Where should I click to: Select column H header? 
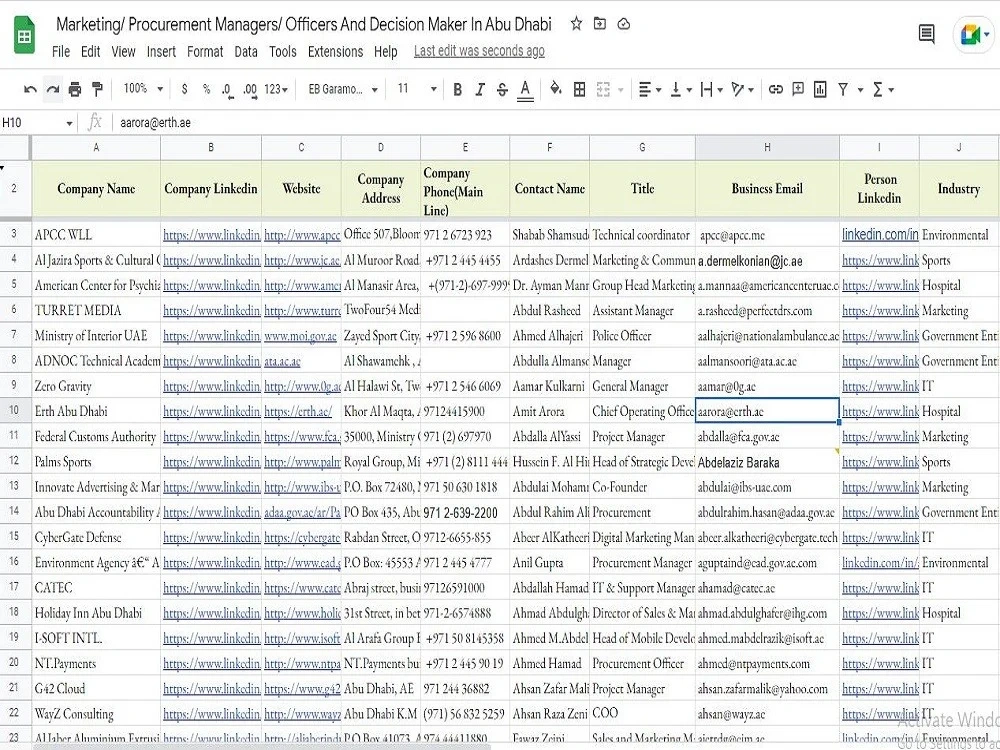pyautogui.click(x=767, y=147)
